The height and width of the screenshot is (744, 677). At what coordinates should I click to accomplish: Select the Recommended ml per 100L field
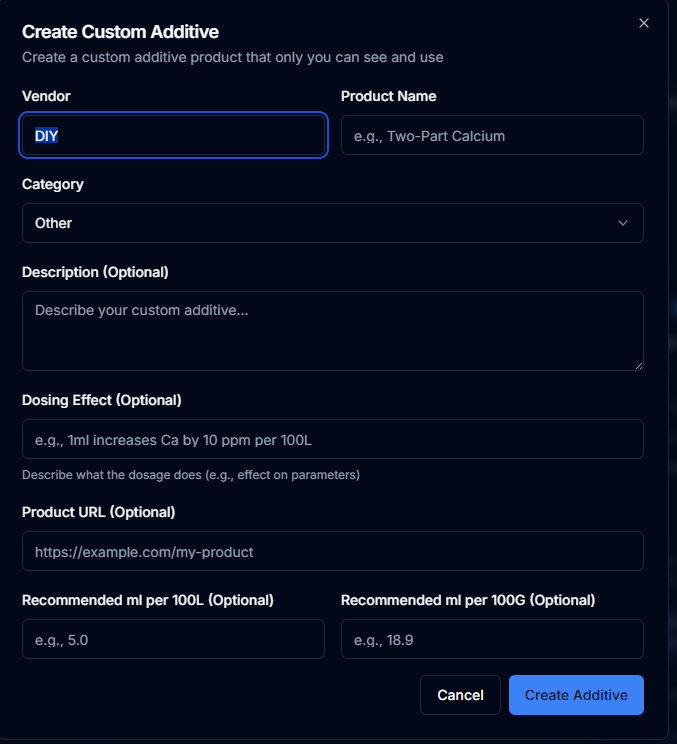pyautogui.click(x=173, y=639)
